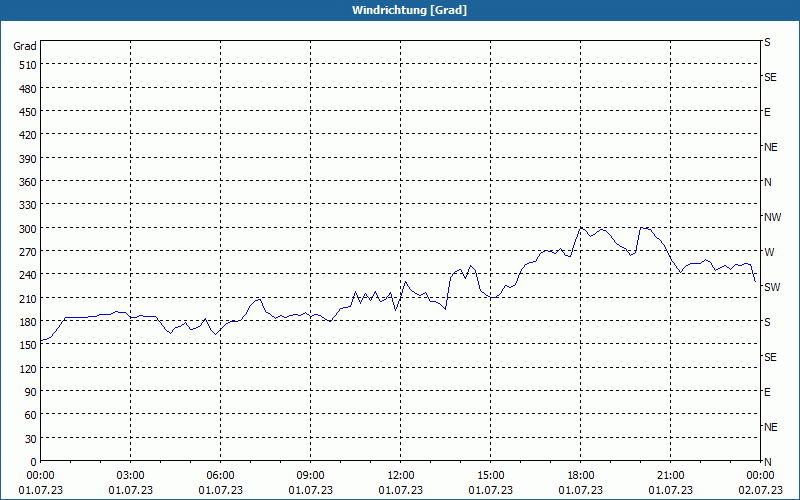
Task: Click the 390 degree axis label
Action: pyautogui.click(x=28, y=159)
